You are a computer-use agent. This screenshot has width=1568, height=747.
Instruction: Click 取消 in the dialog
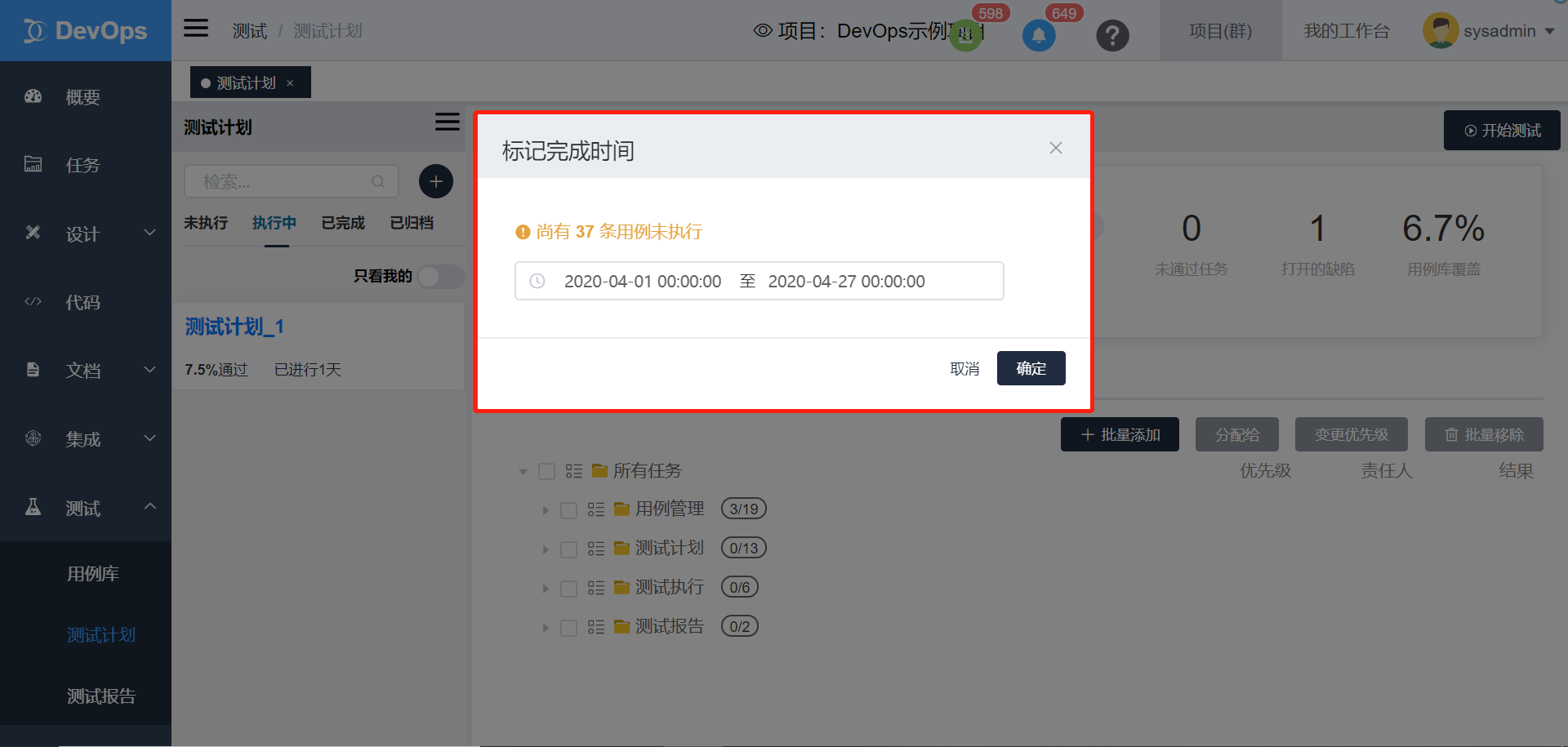point(964,369)
